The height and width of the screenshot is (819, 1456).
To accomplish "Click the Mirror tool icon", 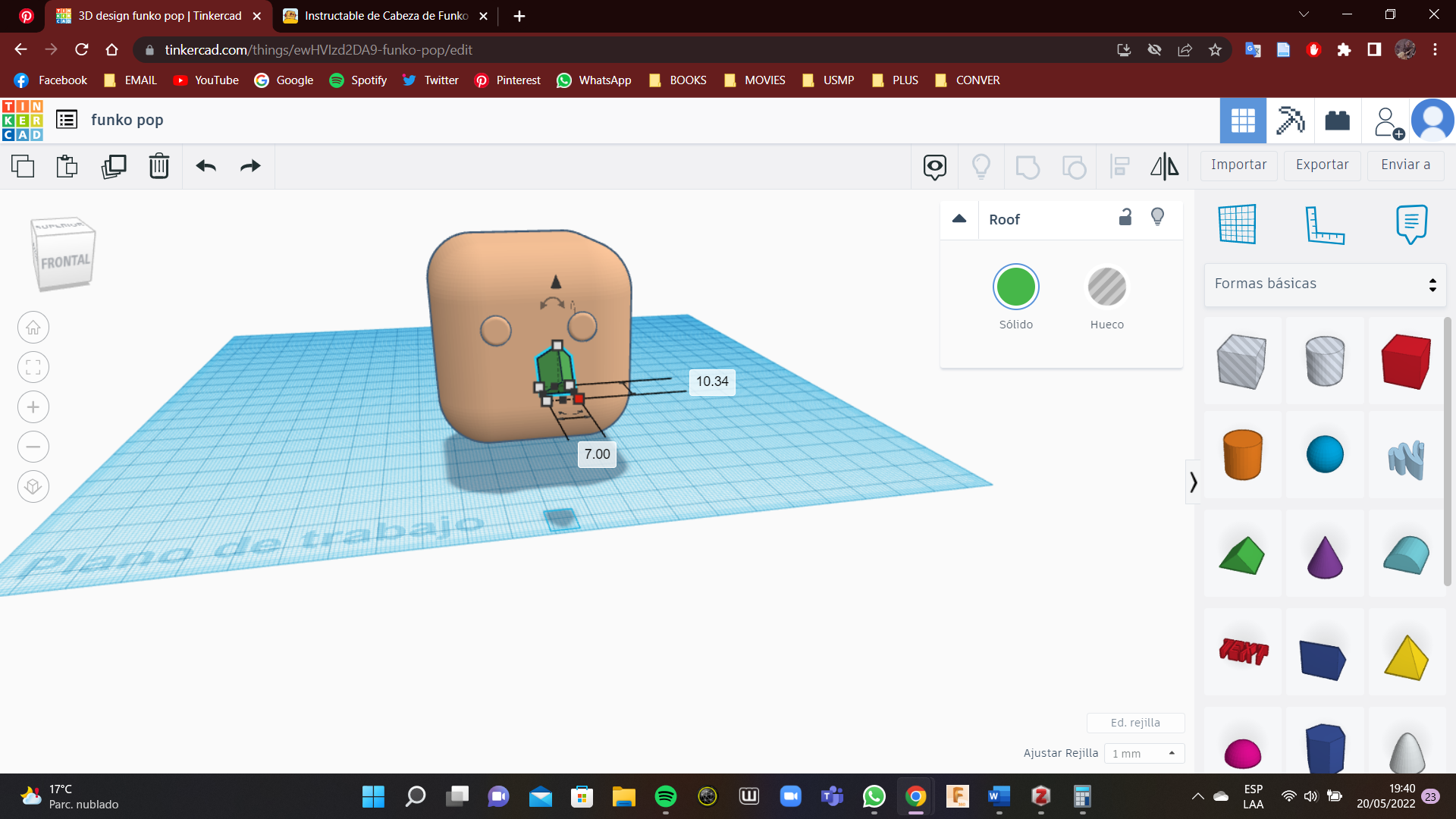I will pyautogui.click(x=1164, y=166).
